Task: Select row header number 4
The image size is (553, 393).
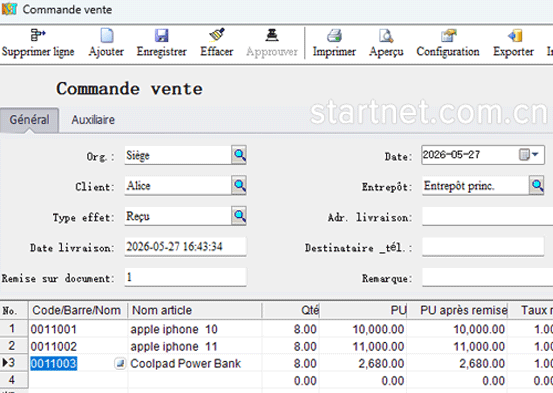Action: pyautogui.click(x=14, y=380)
